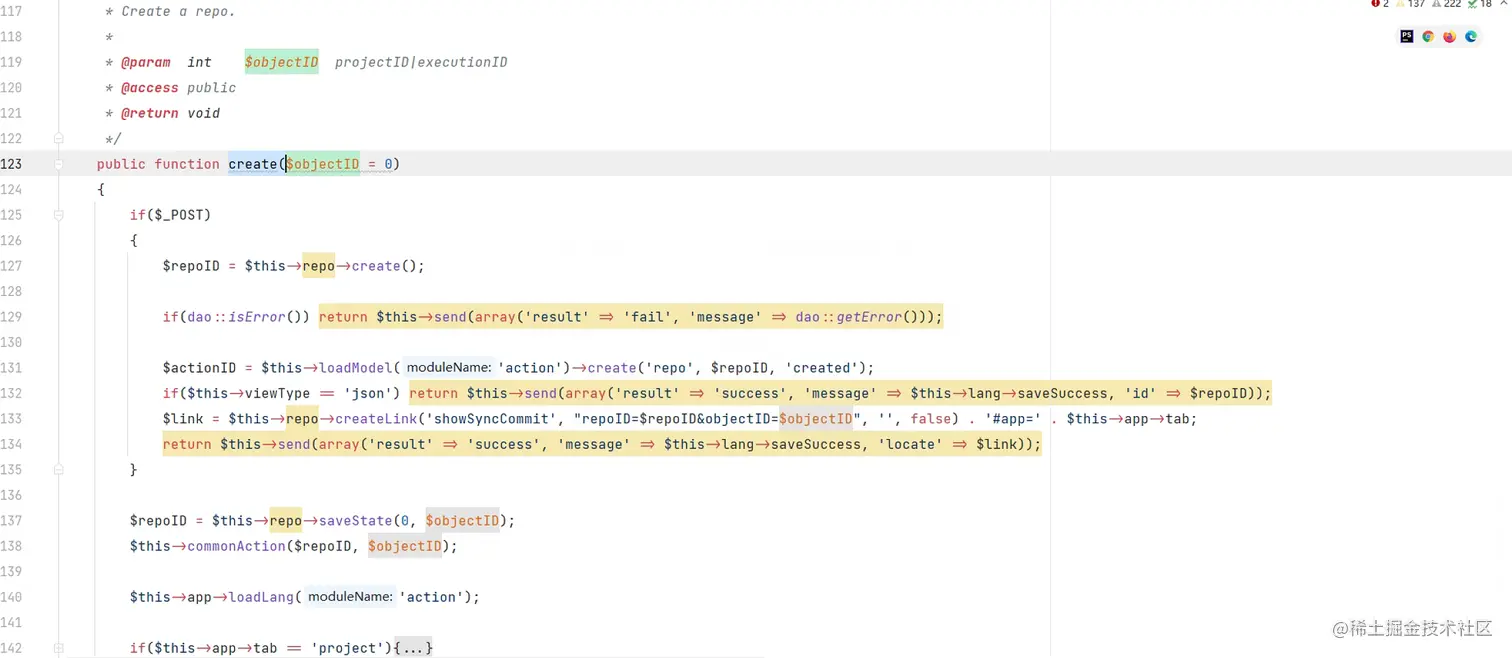Image resolution: width=1512 pixels, height=658 pixels.
Task: Click the create function name on line 123
Action: (253, 164)
